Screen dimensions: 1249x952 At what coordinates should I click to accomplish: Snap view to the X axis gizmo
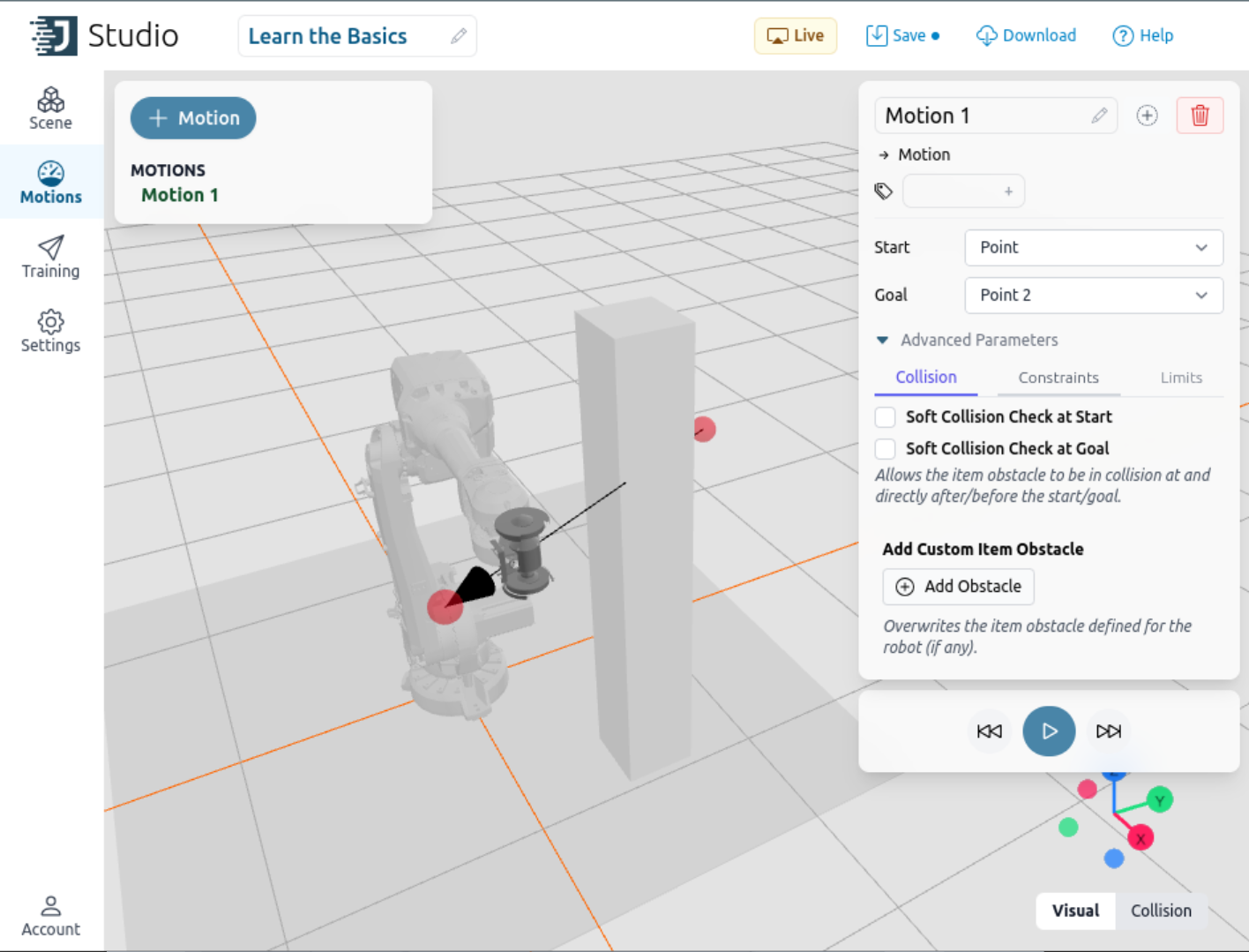(1141, 838)
